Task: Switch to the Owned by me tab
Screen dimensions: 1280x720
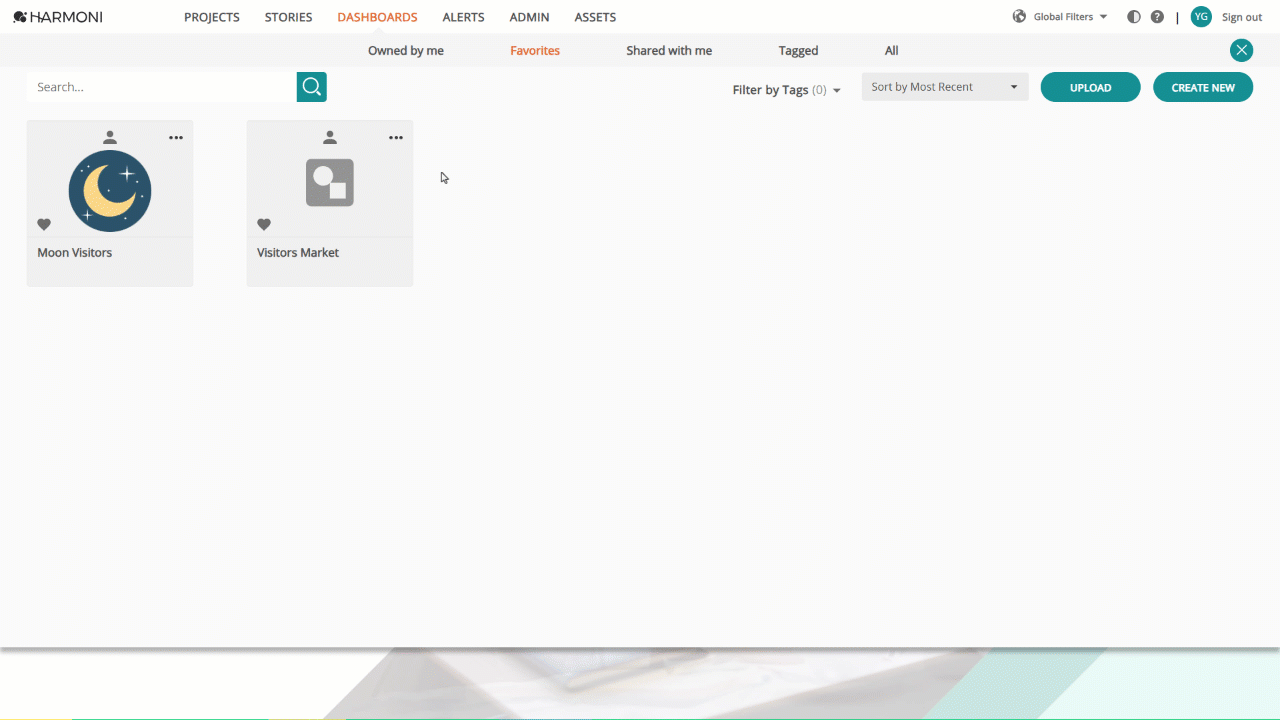Action: point(406,51)
